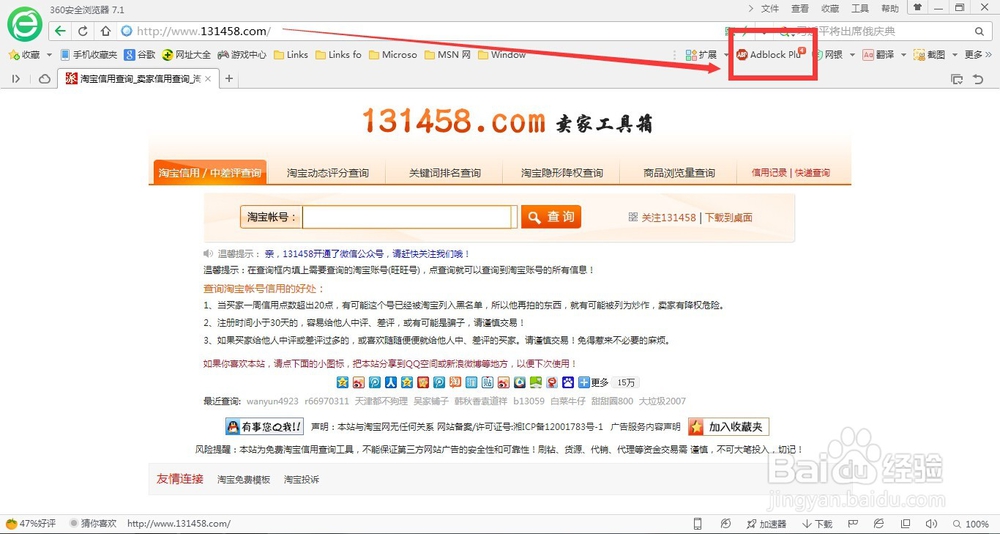
Task: Click the 加速器 status bar button
Action: [766, 524]
